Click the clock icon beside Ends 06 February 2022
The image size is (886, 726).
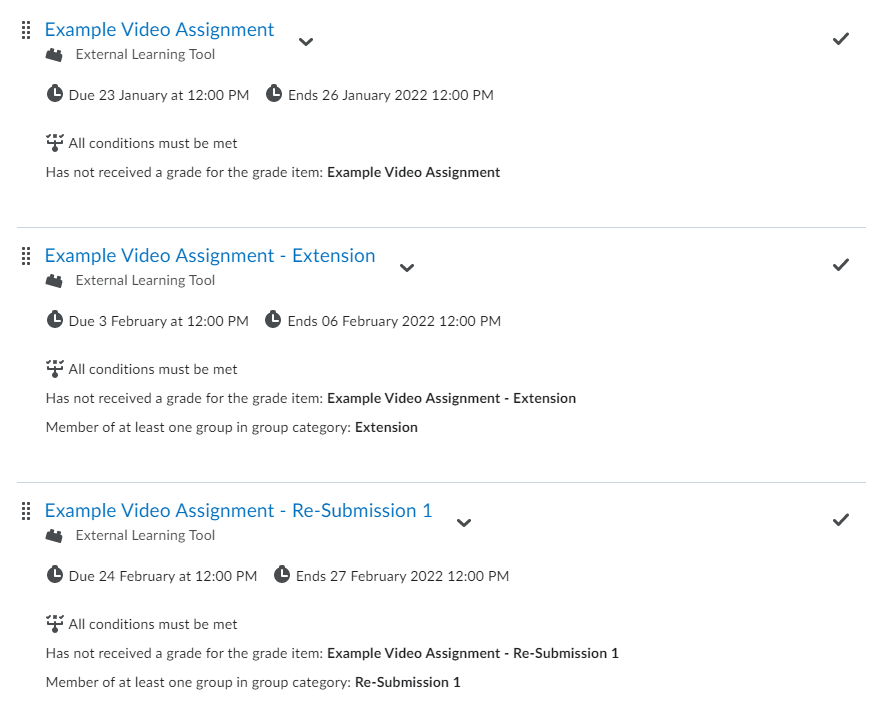pyautogui.click(x=273, y=321)
